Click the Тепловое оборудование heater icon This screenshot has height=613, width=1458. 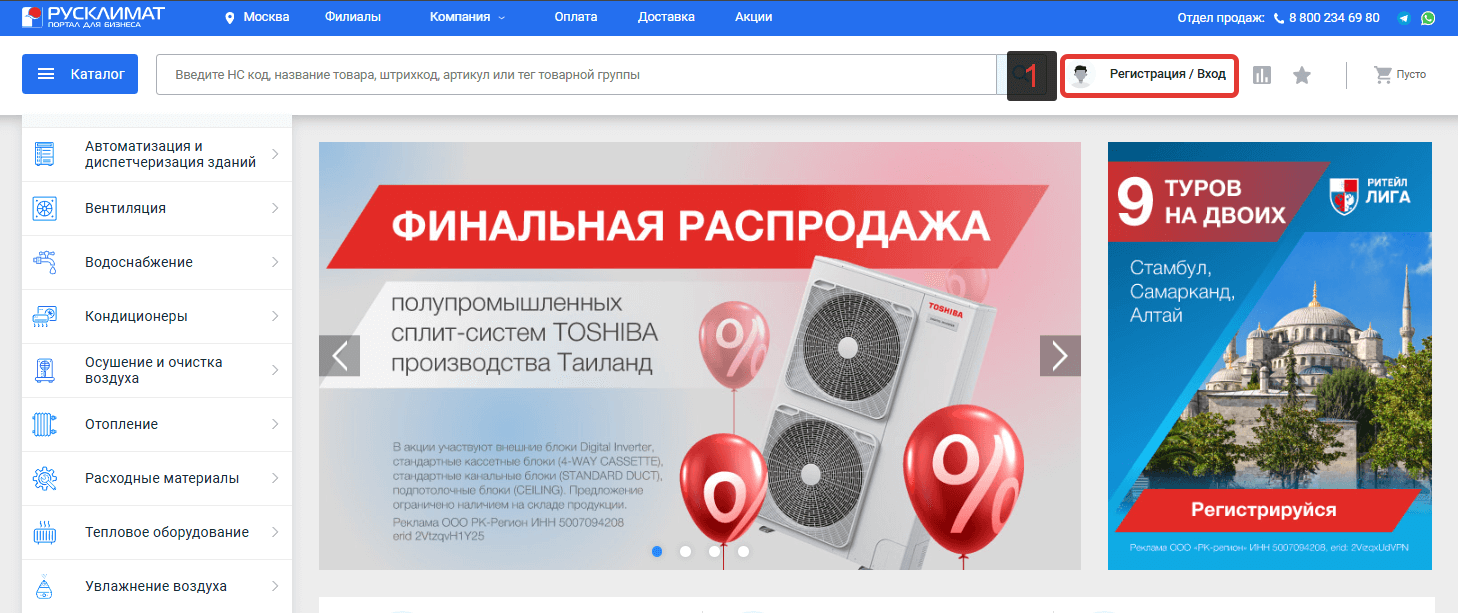[45, 532]
